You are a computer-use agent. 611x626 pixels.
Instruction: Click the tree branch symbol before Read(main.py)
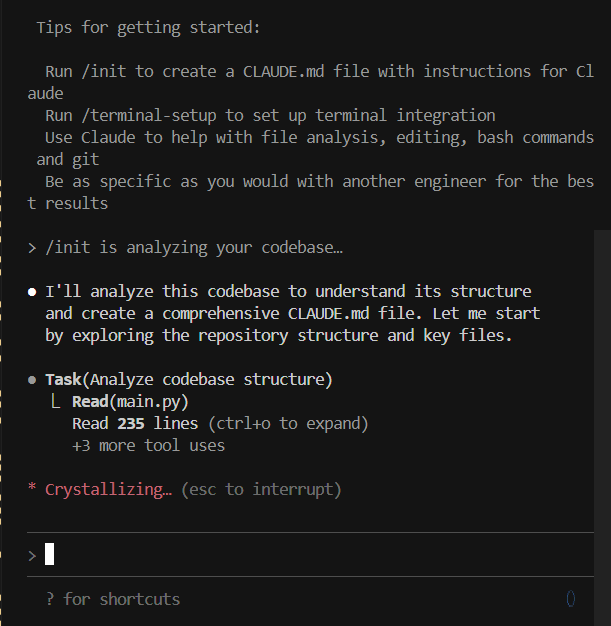click(x=55, y=402)
